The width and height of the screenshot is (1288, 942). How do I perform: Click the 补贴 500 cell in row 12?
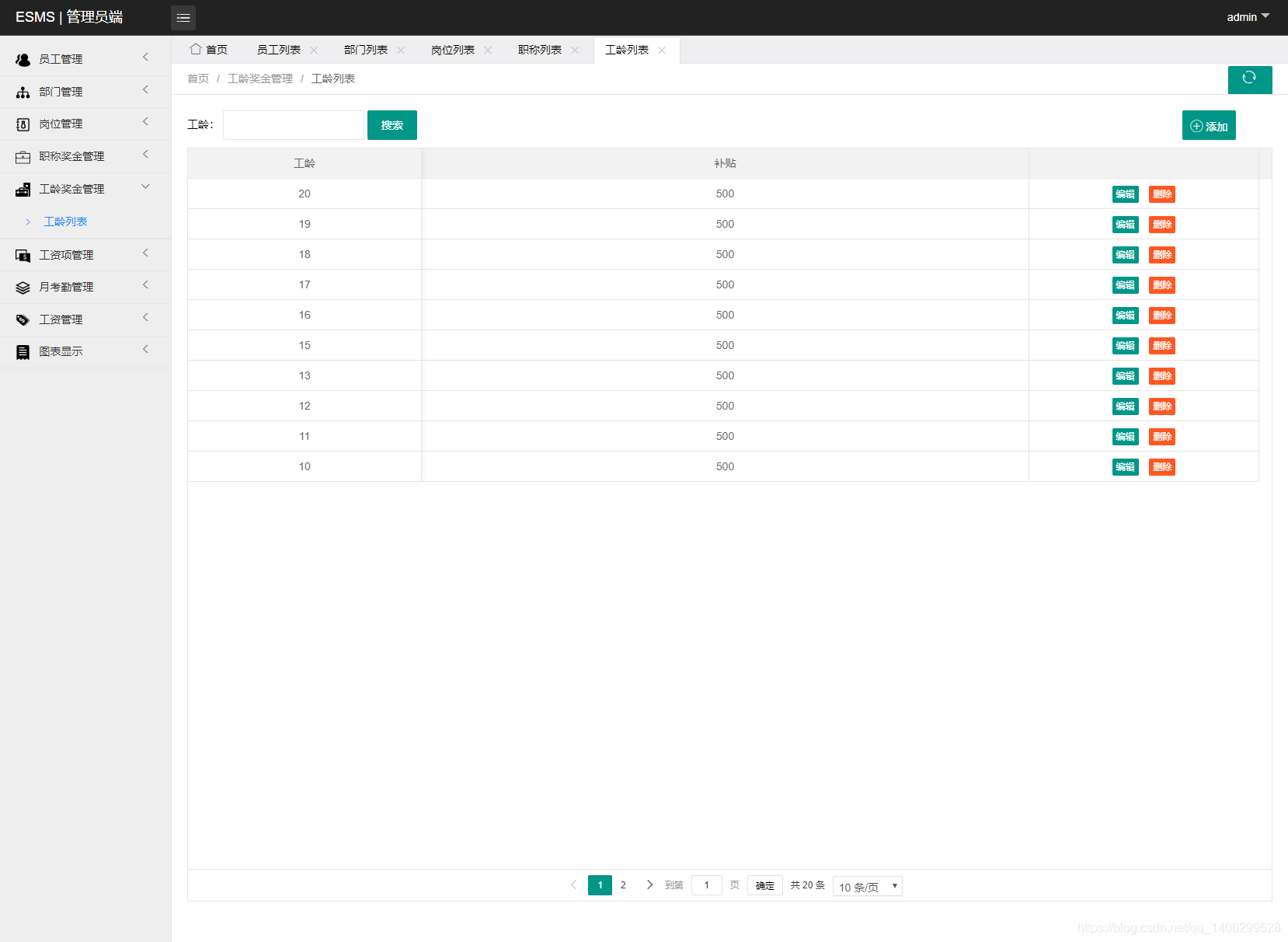(x=725, y=406)
